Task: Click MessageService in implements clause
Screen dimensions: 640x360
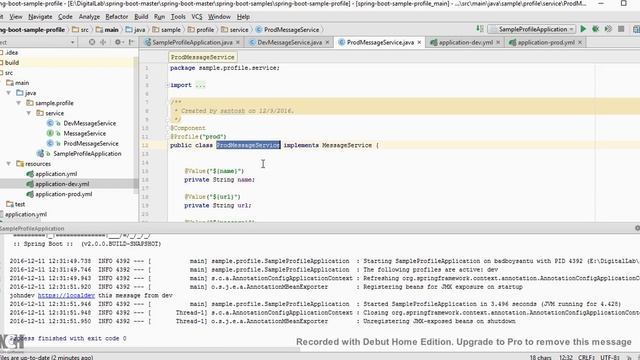Action: pos(347,145)
